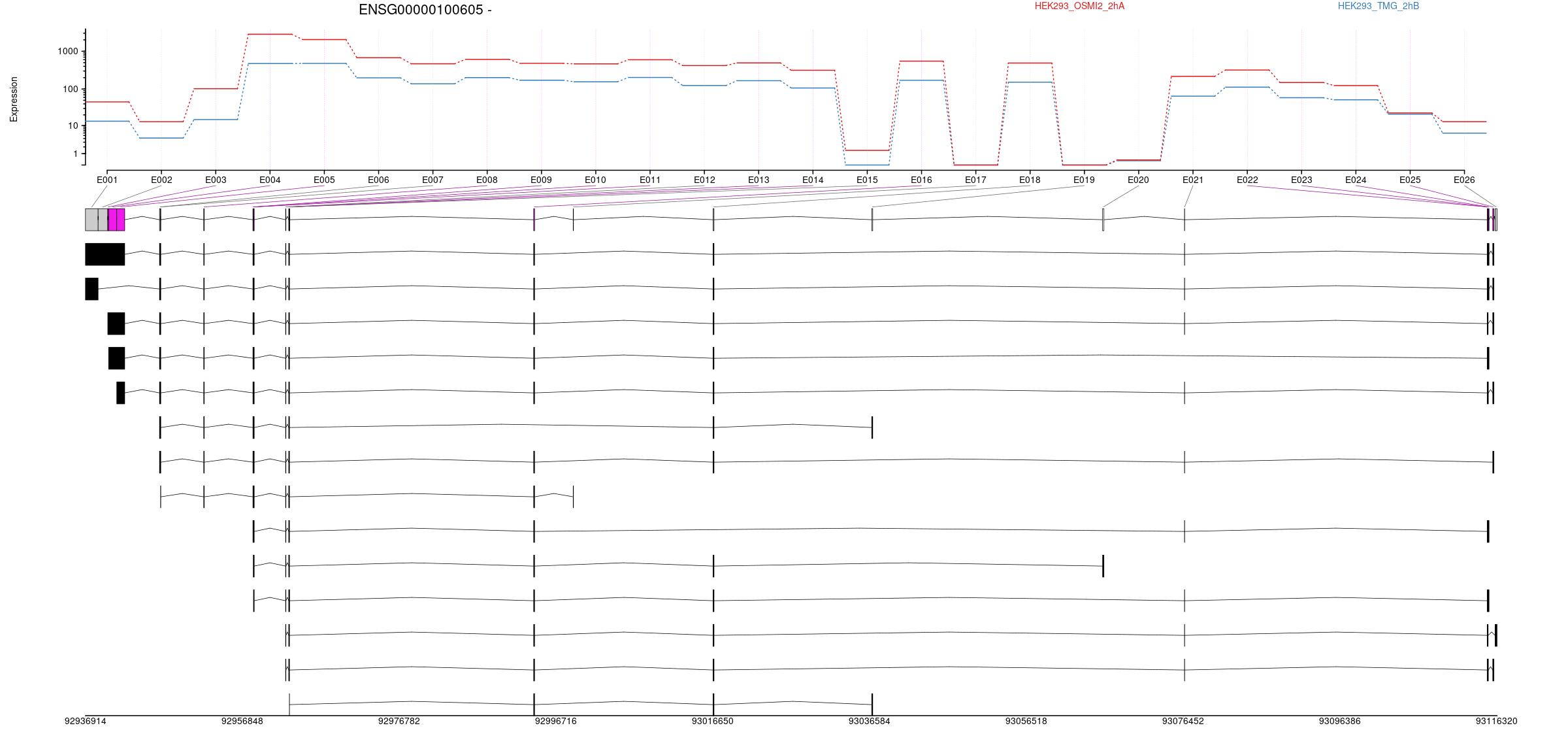
Task: Click the red expression line above E022
Action: coord(1247,70)
